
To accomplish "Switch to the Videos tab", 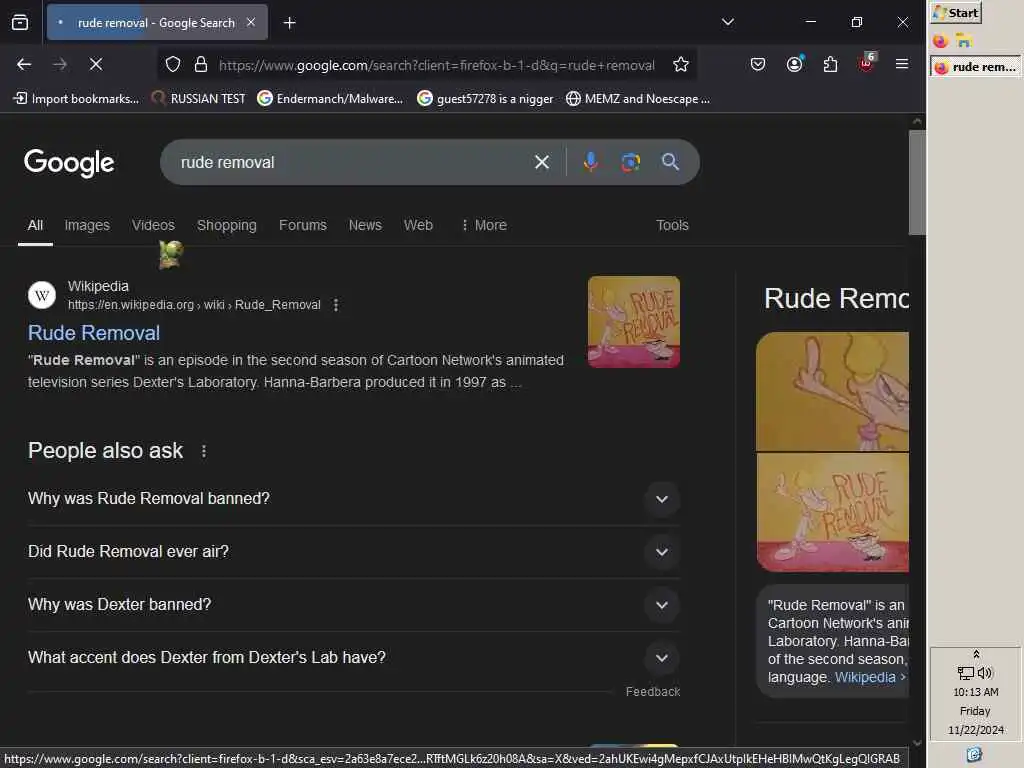I will [x=153, y=225].
